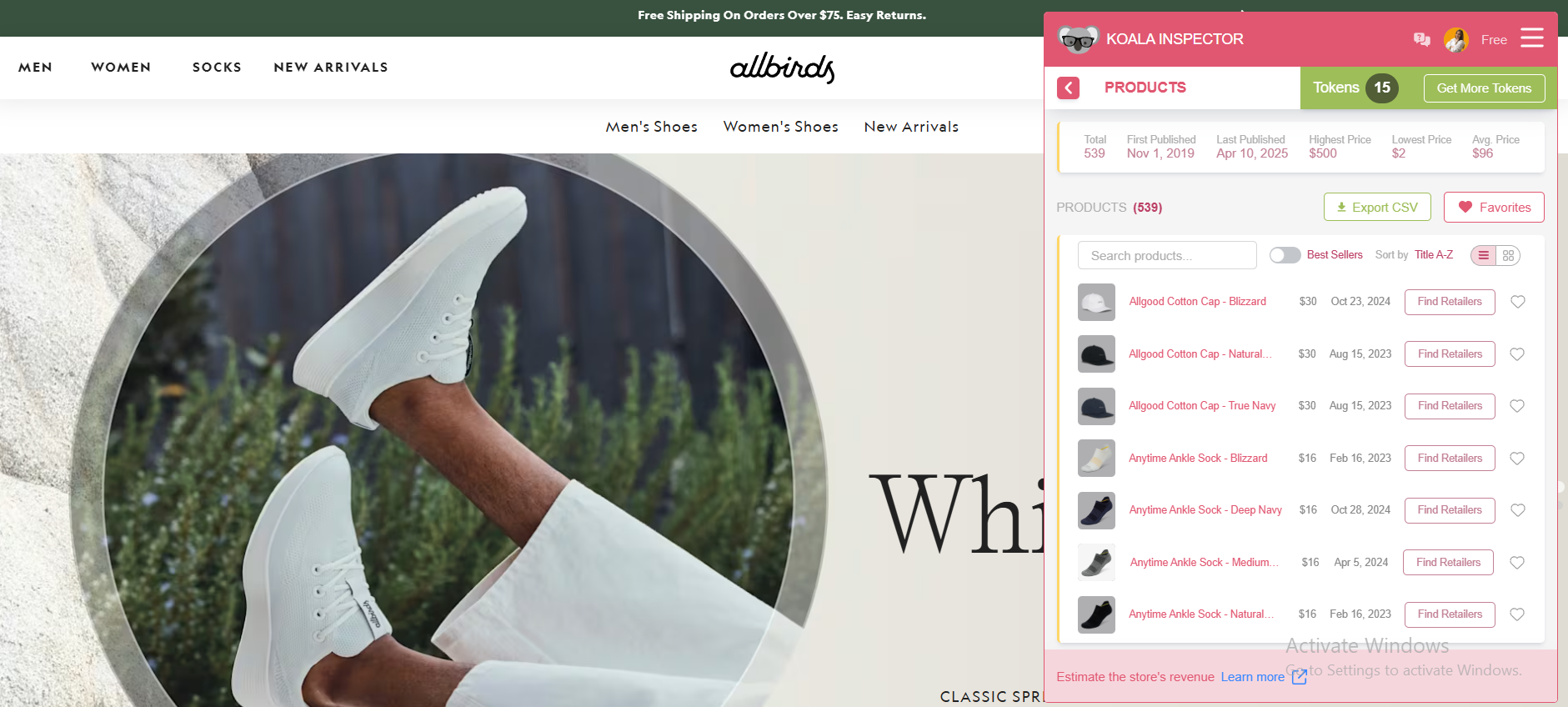Favorite Anytime Ankle Sock - Blizzard
The width and height of the screenshot is (1568, 707).
[1517, 459]
